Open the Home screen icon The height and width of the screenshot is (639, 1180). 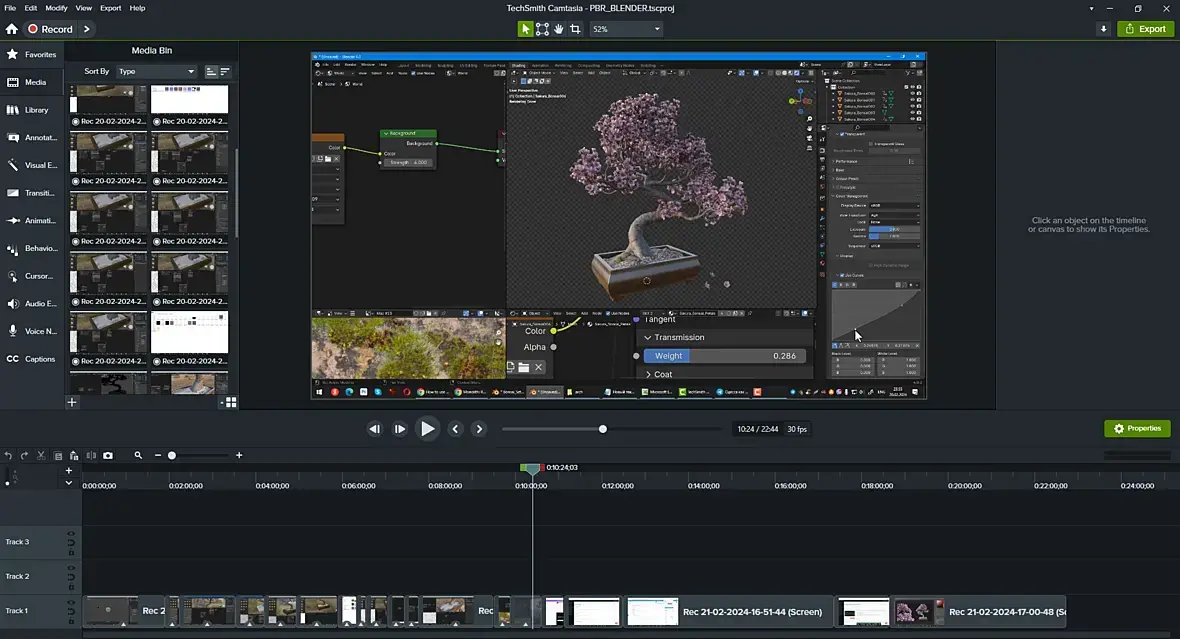coord(11,29)
